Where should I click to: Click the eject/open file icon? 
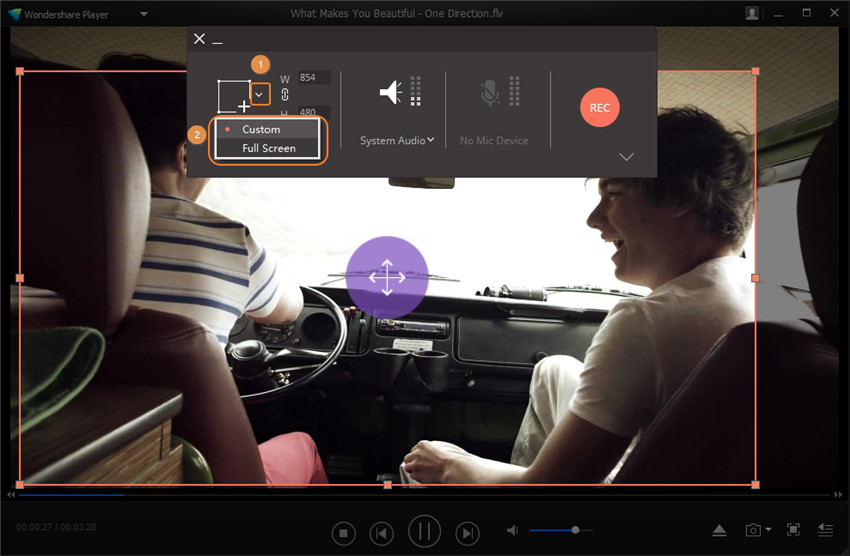point(719,530)
